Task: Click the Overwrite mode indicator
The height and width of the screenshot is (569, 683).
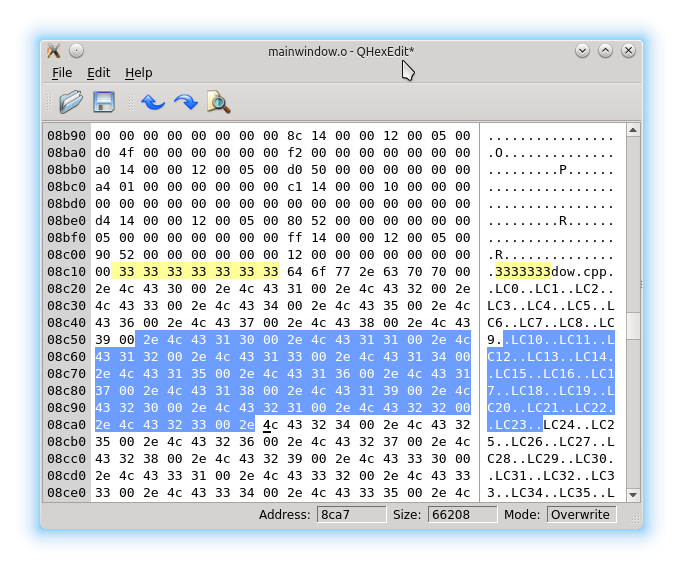Action: [581, 515]
